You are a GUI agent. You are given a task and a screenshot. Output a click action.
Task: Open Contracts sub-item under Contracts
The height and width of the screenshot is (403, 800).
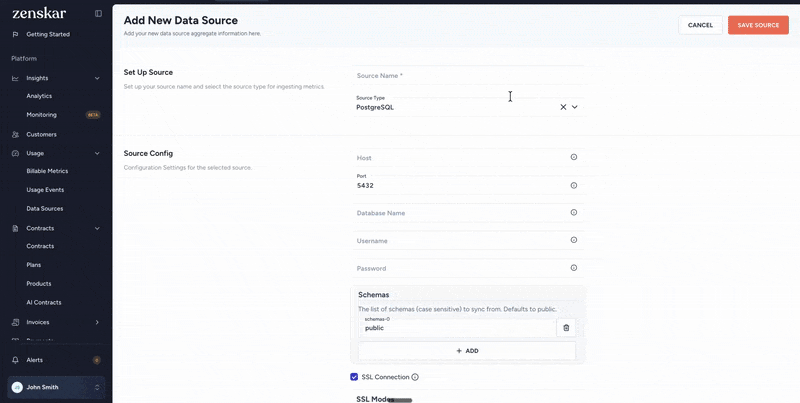pos(40,246)
